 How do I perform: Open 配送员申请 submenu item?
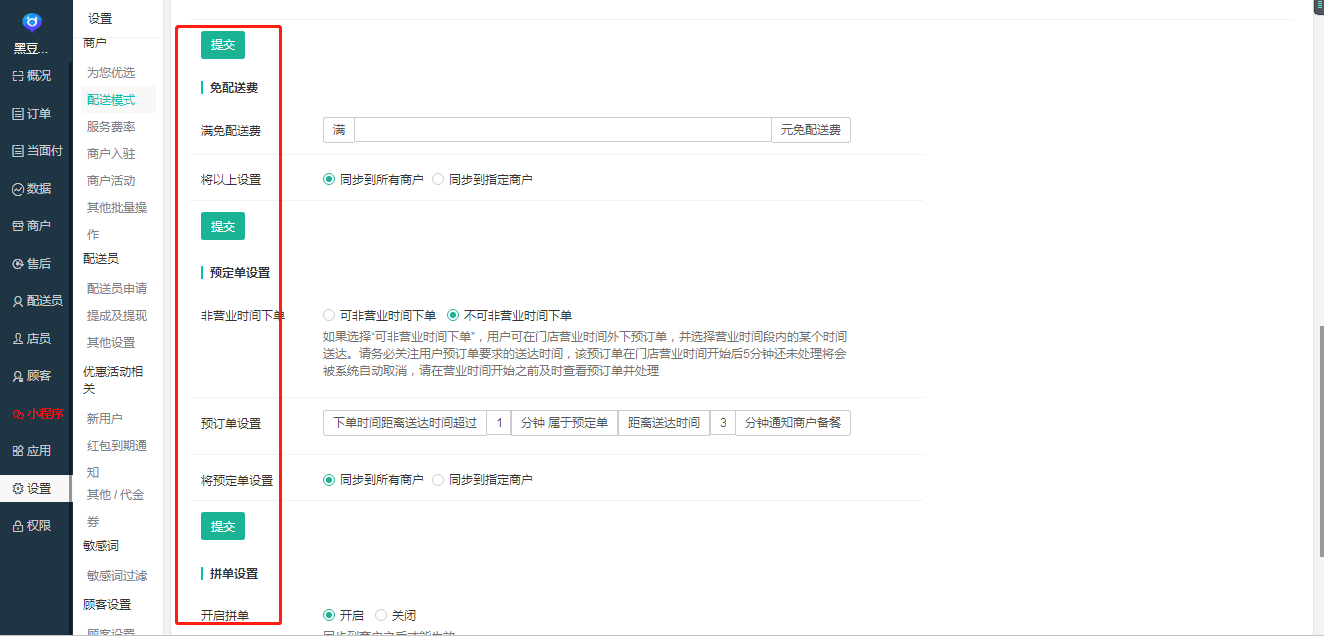click(x=117, y=289)
